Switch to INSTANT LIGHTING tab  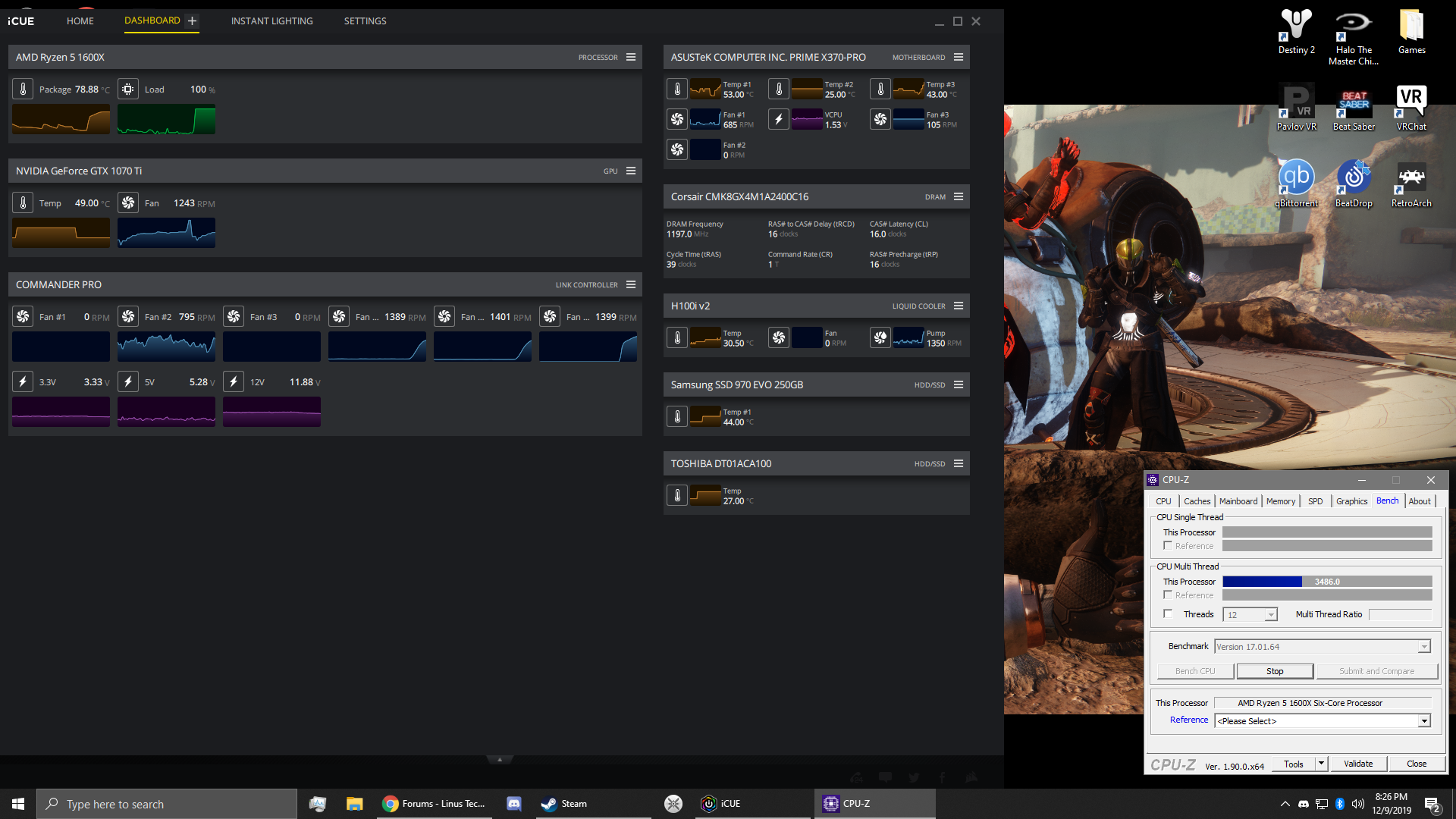(x=272, y=21)
